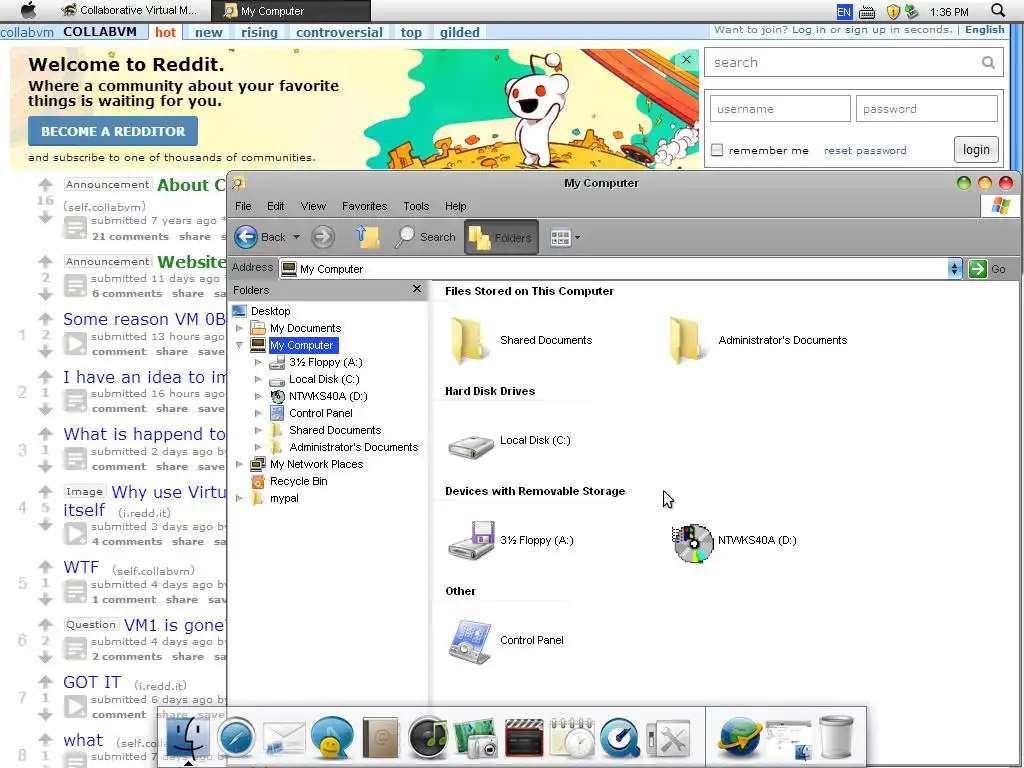Click the Up folder icon in toolbar
Screen dimensions: 1024x768
pyautogui.click(x=367, y=237)
